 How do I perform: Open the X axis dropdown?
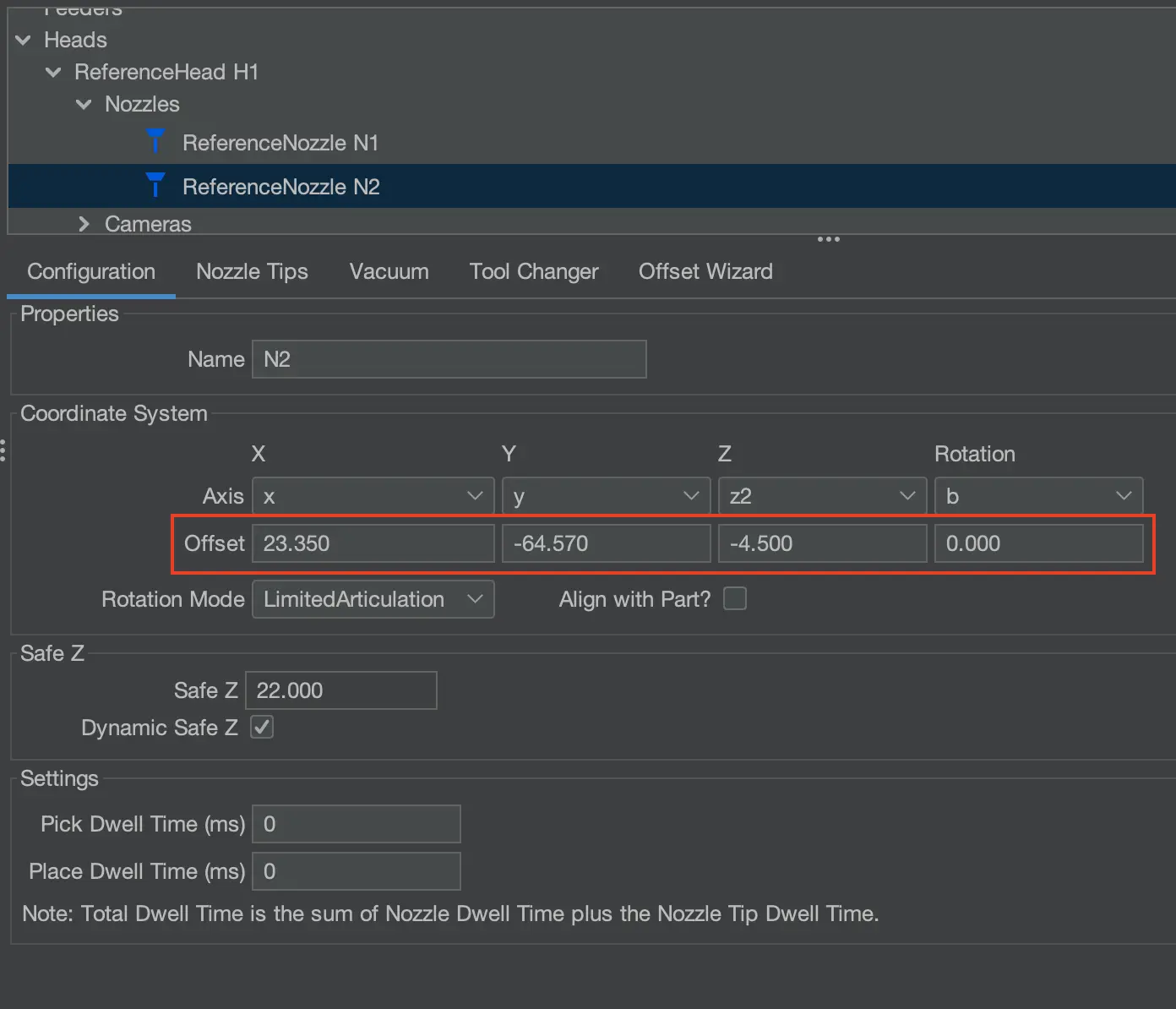coord(373,496)
